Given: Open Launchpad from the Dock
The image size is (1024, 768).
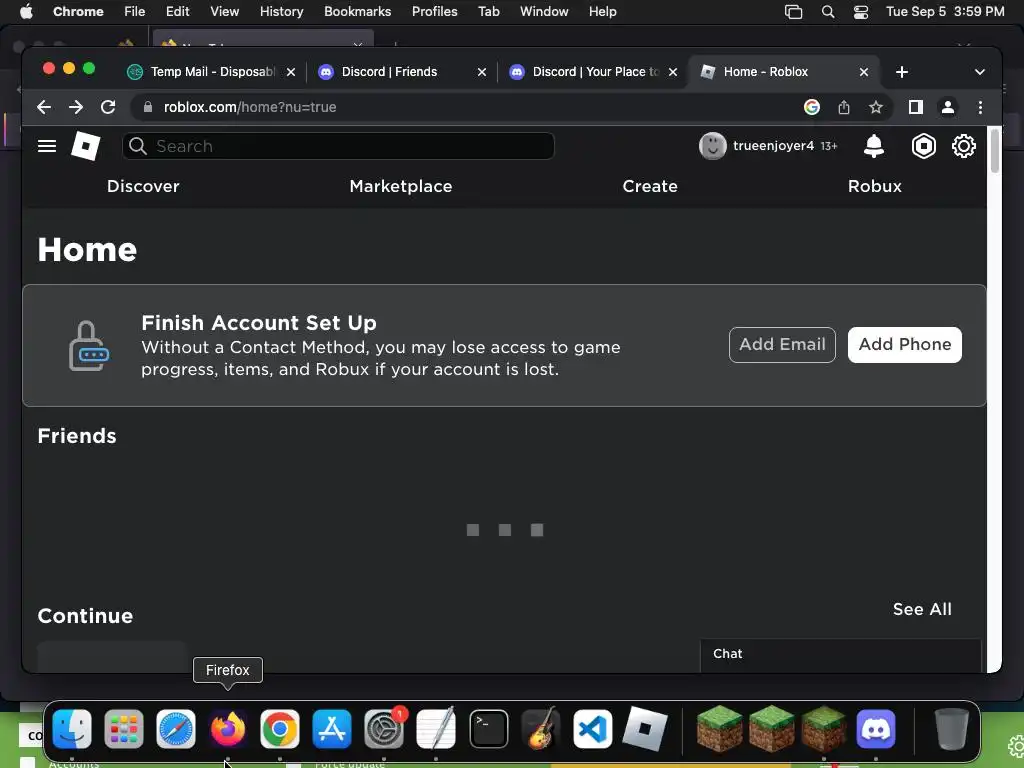Looking at the screenshot, I should point(123,728).
